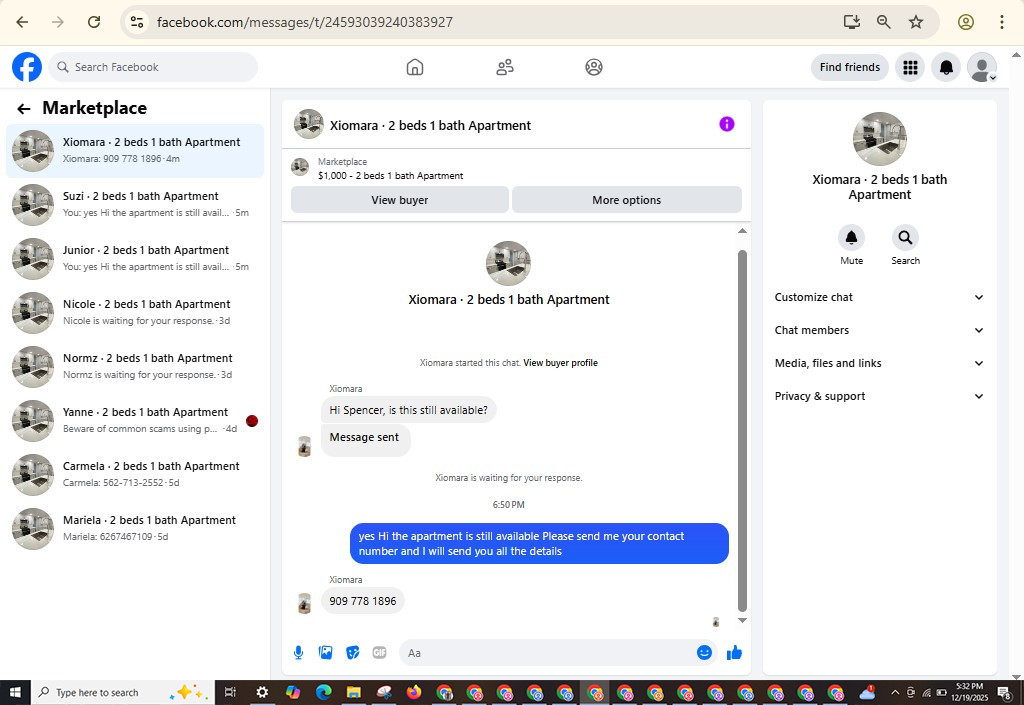Open the Windows Start button
This screenshot has width=1024, height=705.
pyautogui.click(x=15, y=692)
